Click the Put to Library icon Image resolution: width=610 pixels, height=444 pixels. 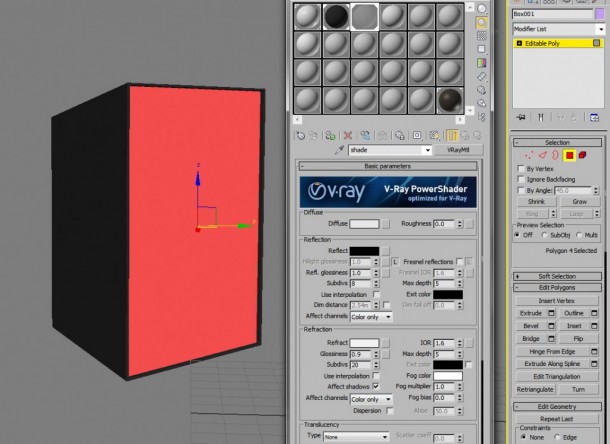pos(400,135)
